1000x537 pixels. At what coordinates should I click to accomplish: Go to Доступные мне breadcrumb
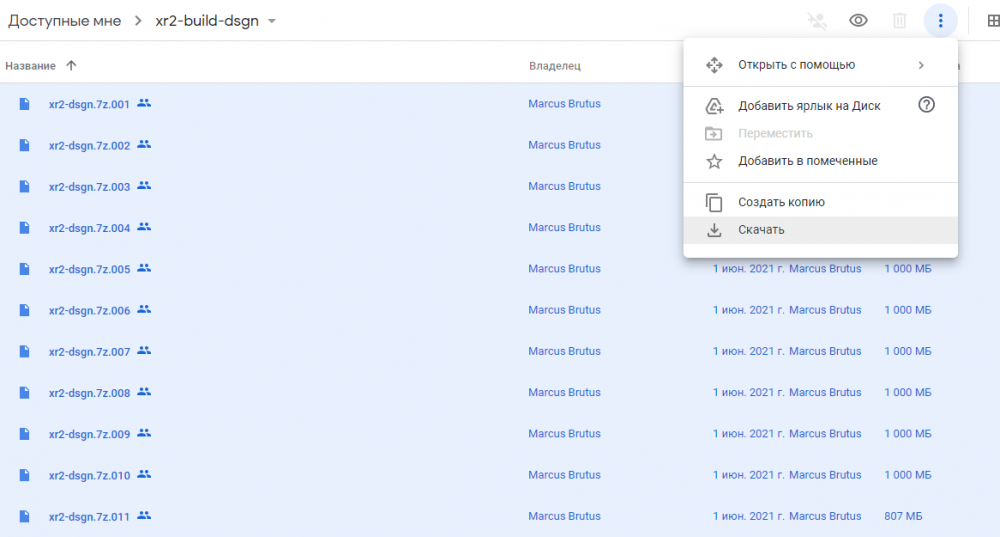click(64, 21)
